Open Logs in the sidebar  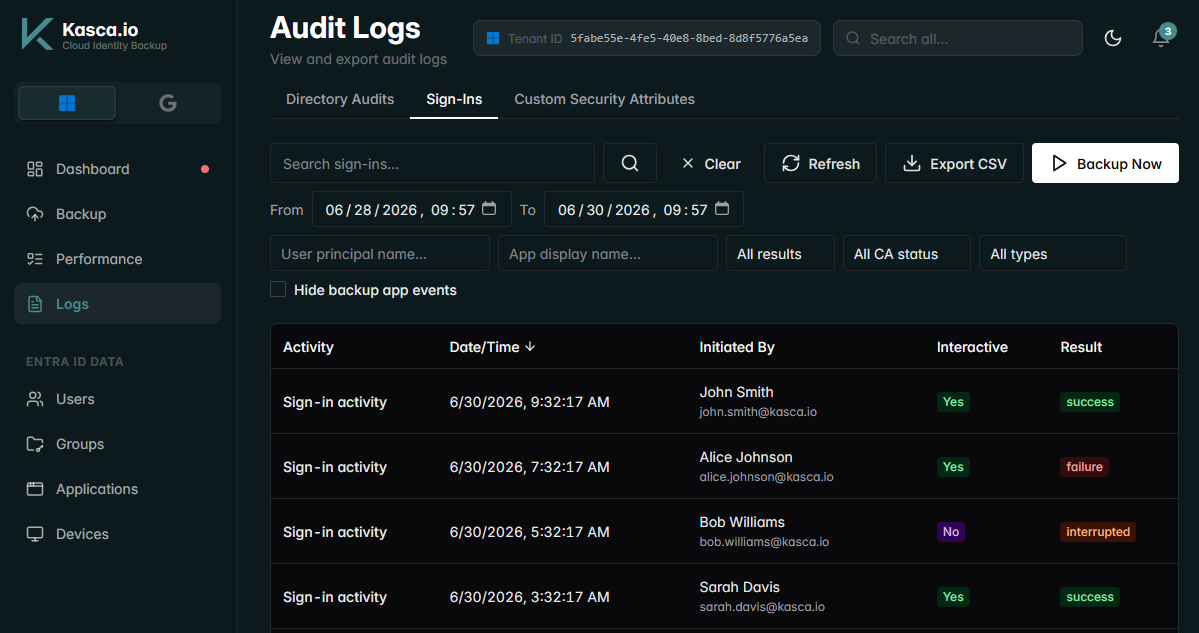(x=117, y=304)
